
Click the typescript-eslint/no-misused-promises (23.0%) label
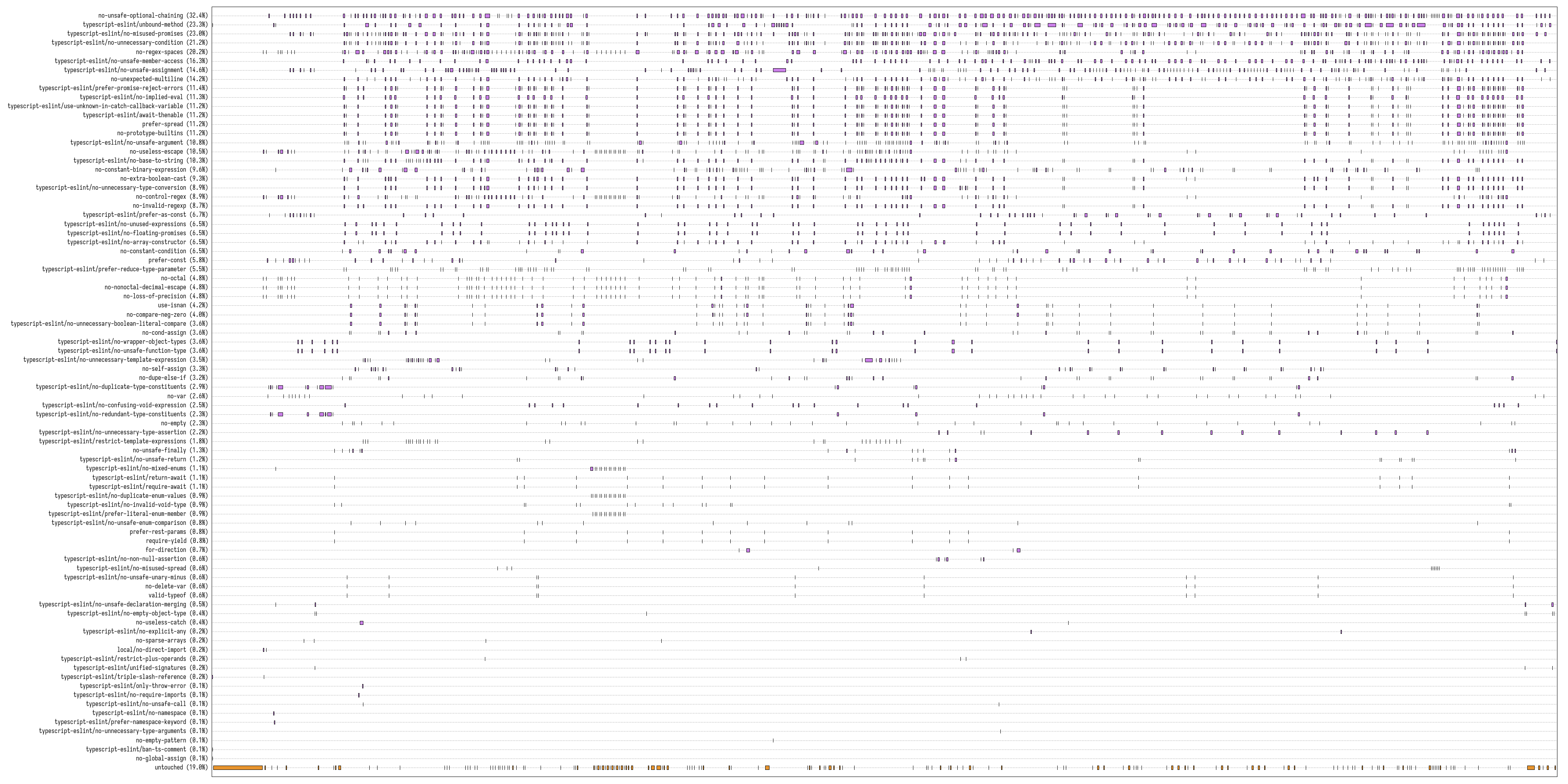[137, 34]
